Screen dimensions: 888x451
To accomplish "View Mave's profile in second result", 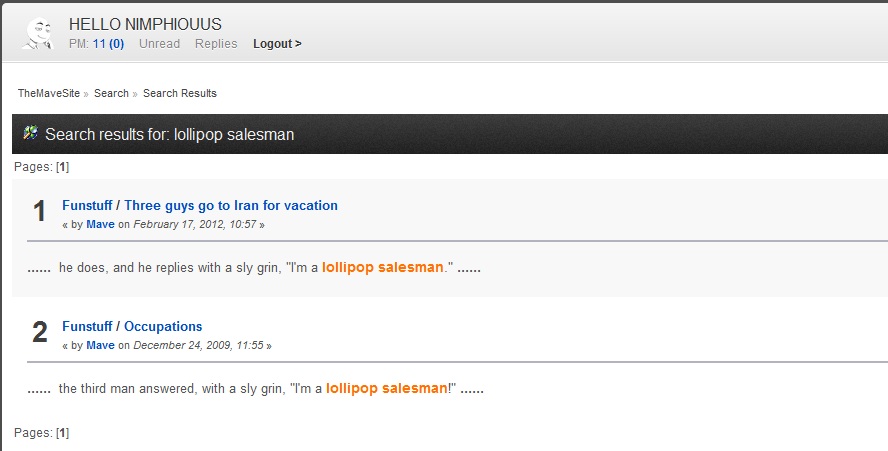I will 100,345.
